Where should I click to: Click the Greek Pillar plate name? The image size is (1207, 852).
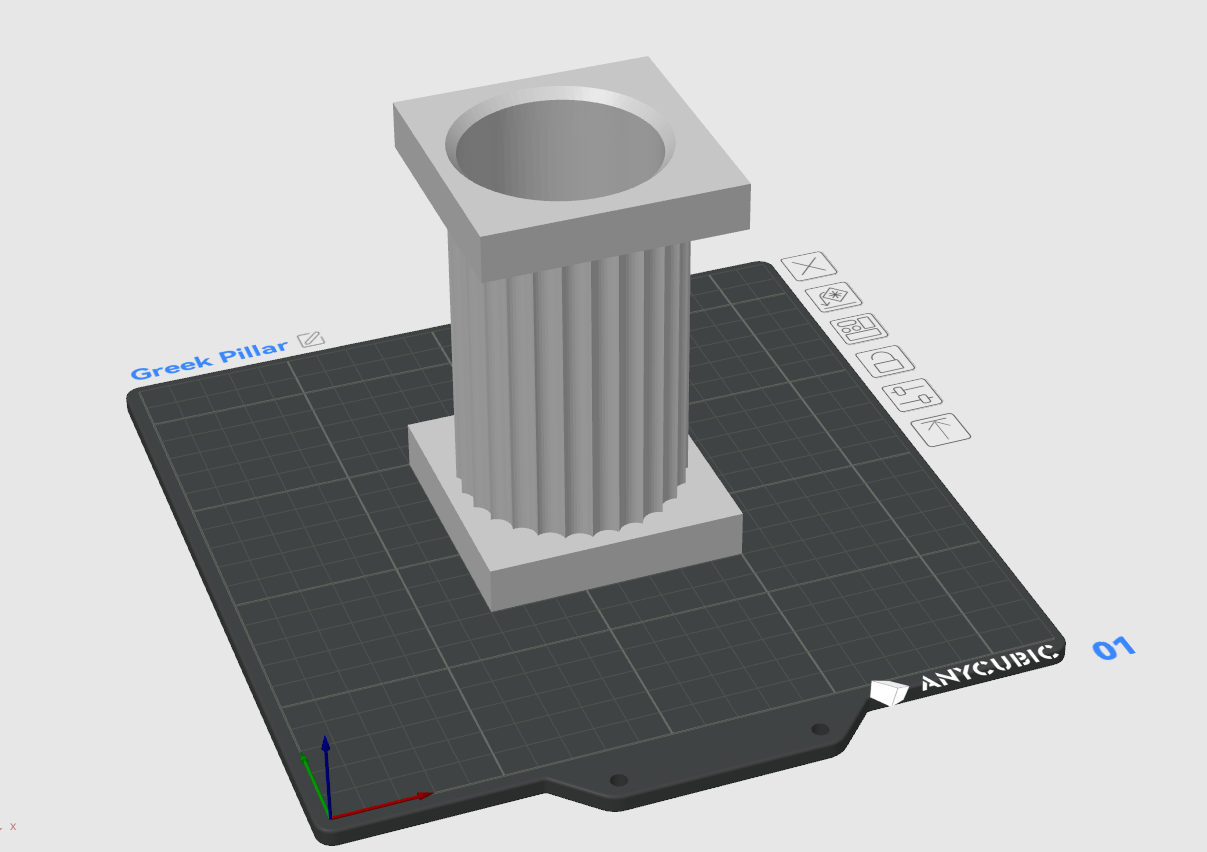pos(210,360)
